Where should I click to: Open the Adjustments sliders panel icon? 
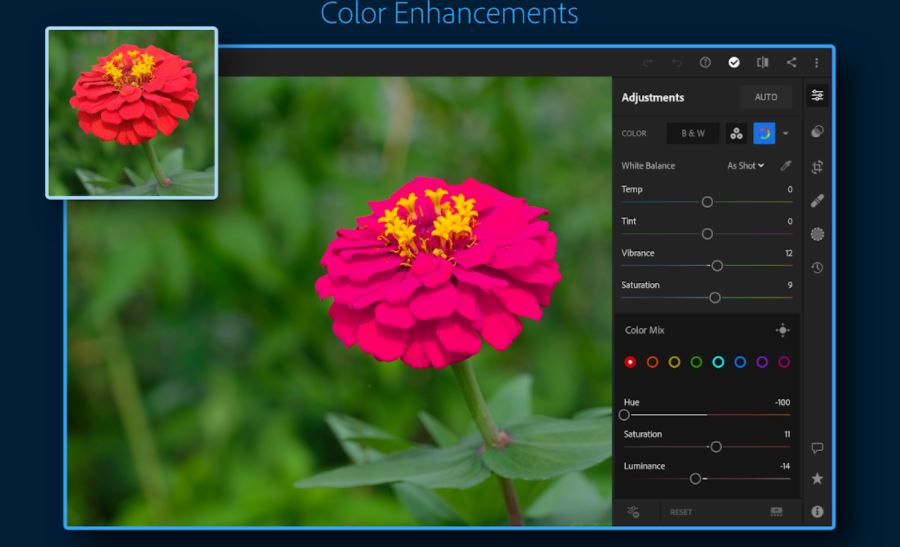click(817, 95)
